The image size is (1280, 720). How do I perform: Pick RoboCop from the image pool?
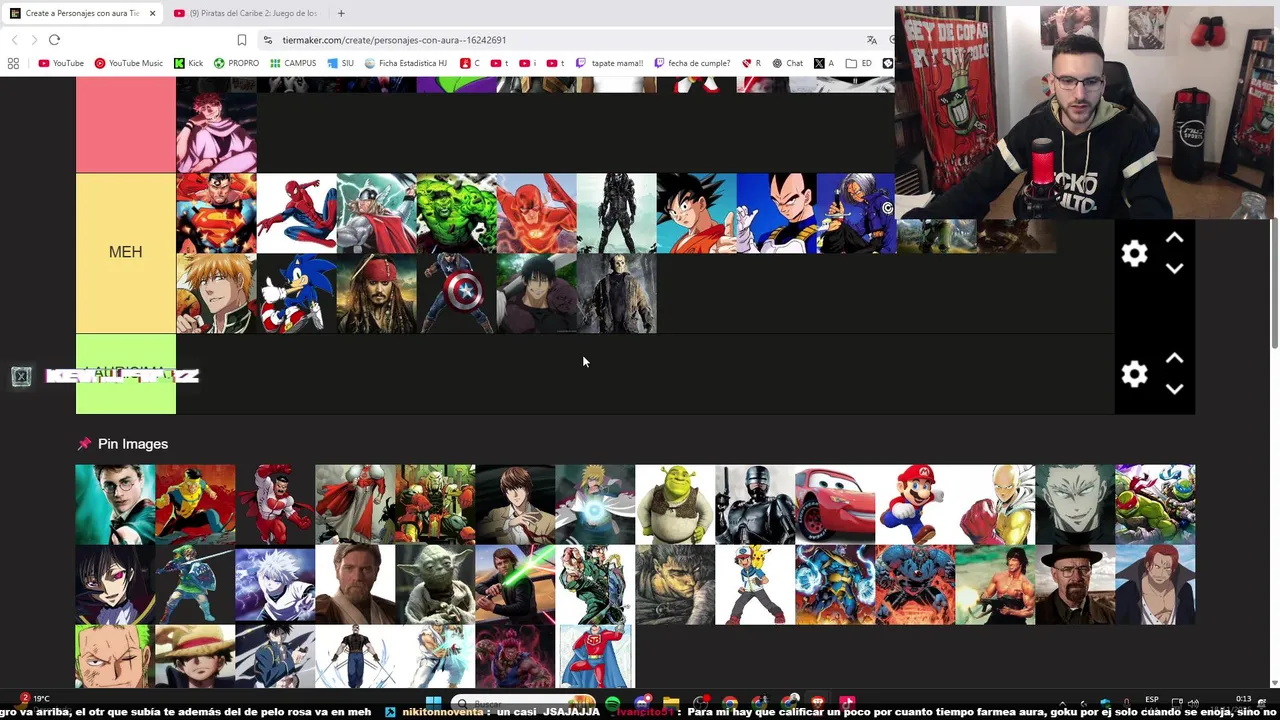pos(755,504)
